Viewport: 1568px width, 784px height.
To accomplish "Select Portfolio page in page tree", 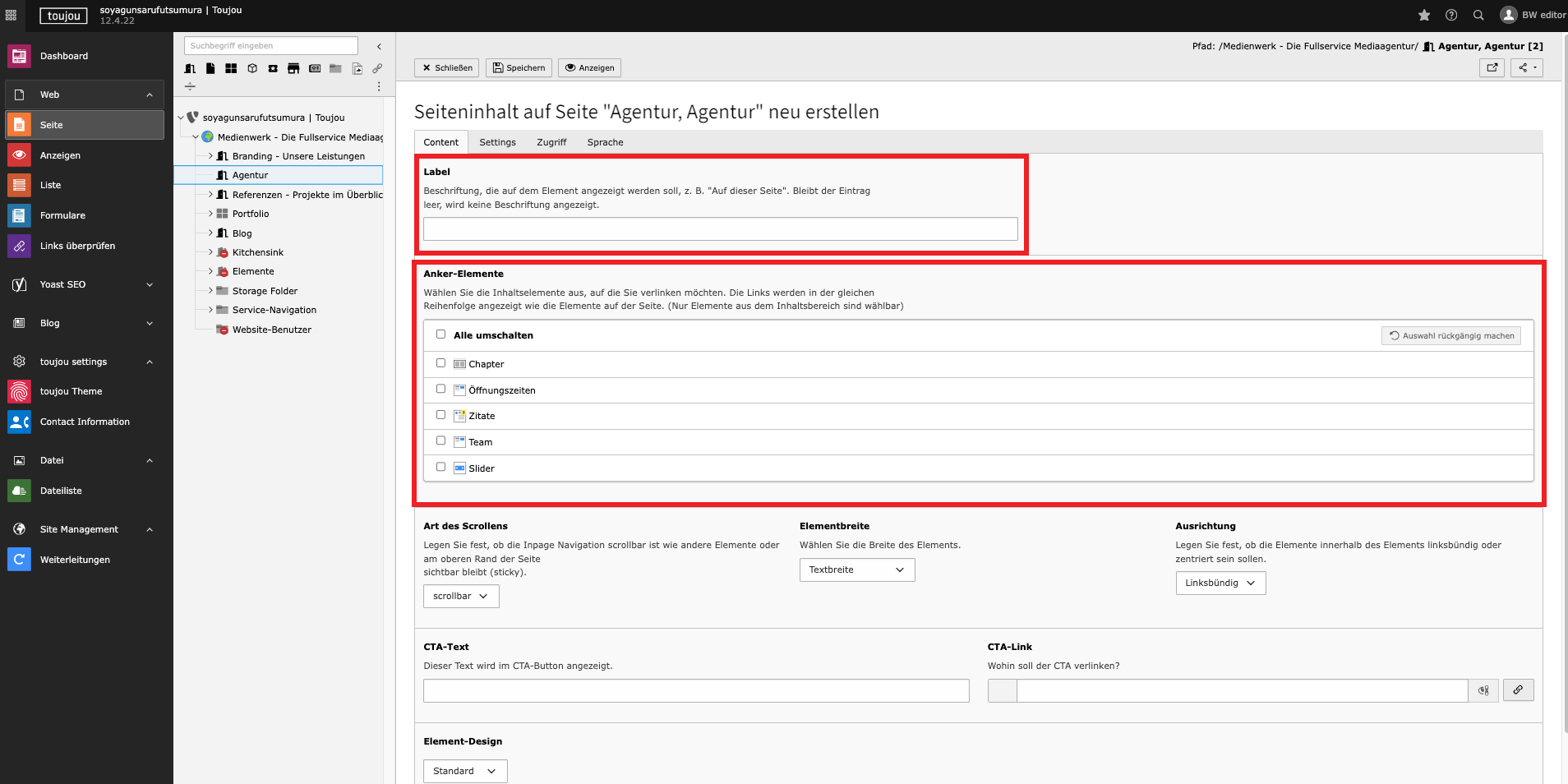I will (x=251, y=214).
